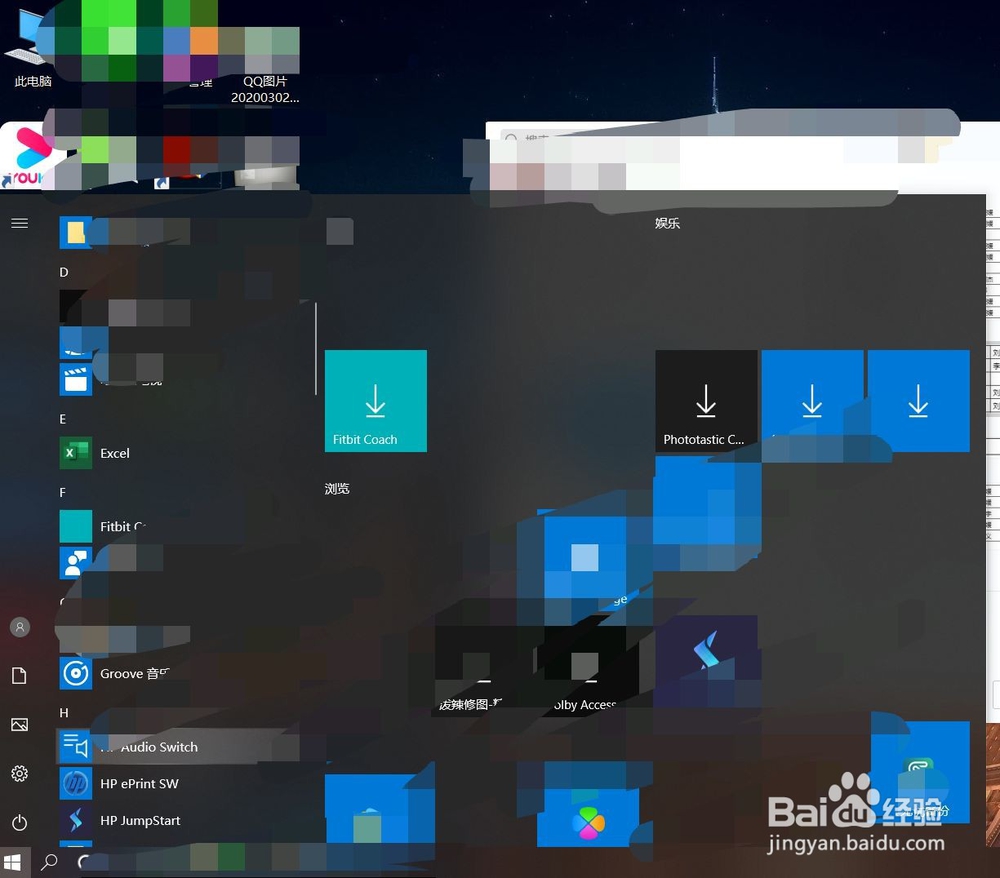Open the HP JumpStart tile with lightning logo
Image resolution: width=1000 pixels, height=878 pixels.
706,660
